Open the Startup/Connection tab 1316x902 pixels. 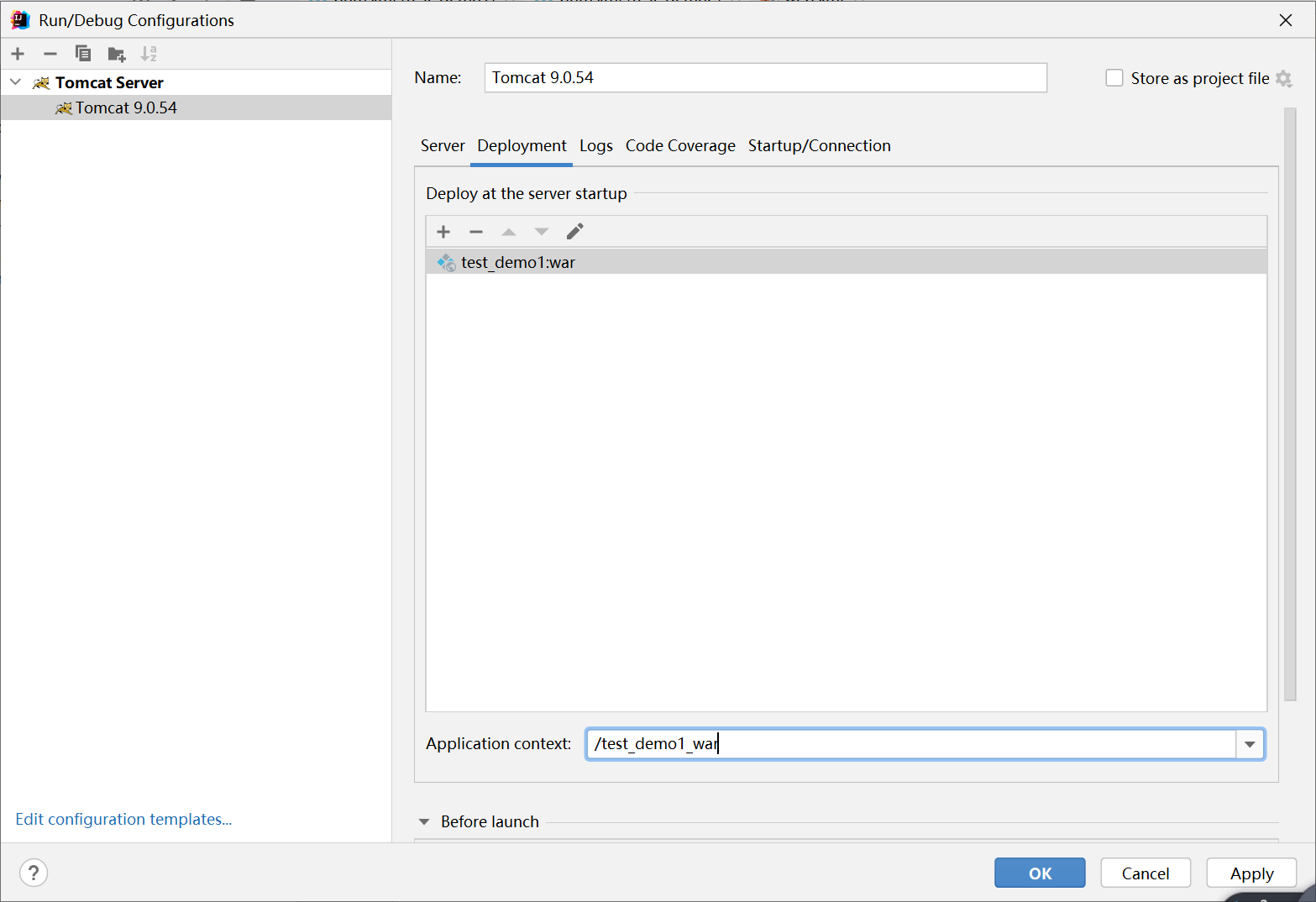(x=820, y=146)
